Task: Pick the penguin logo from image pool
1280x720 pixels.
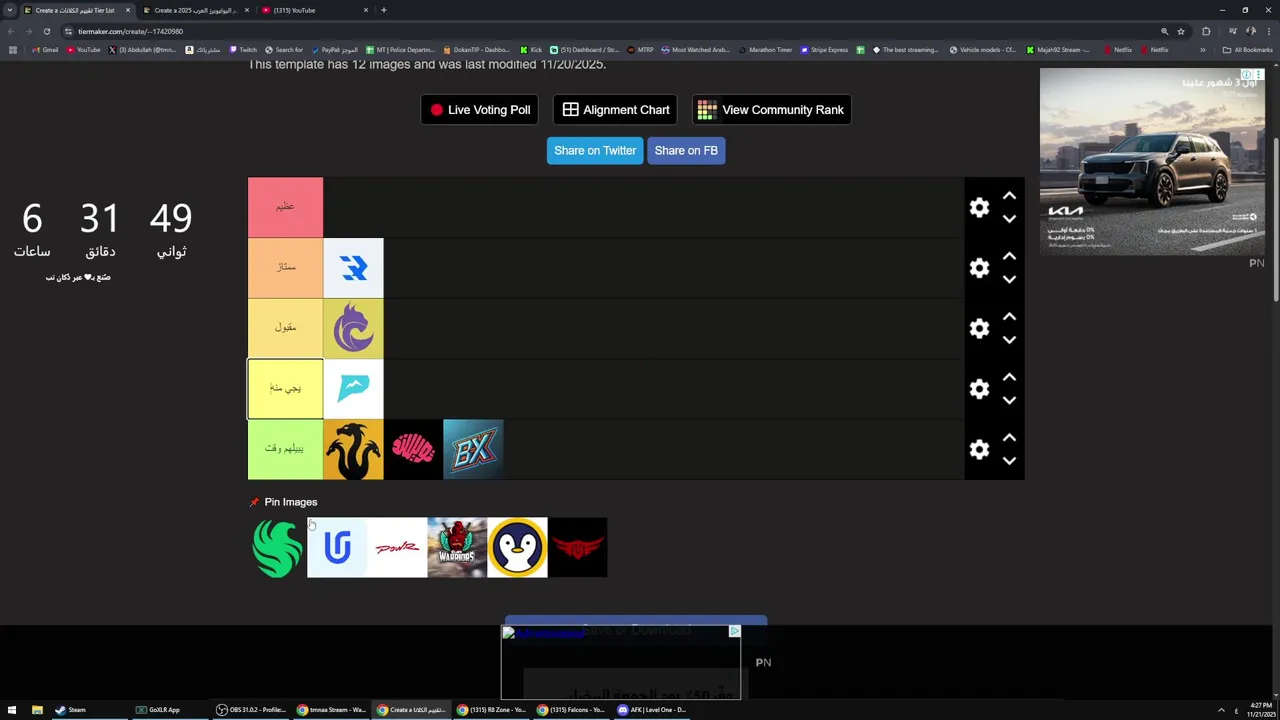Action: tap(517, 547)
